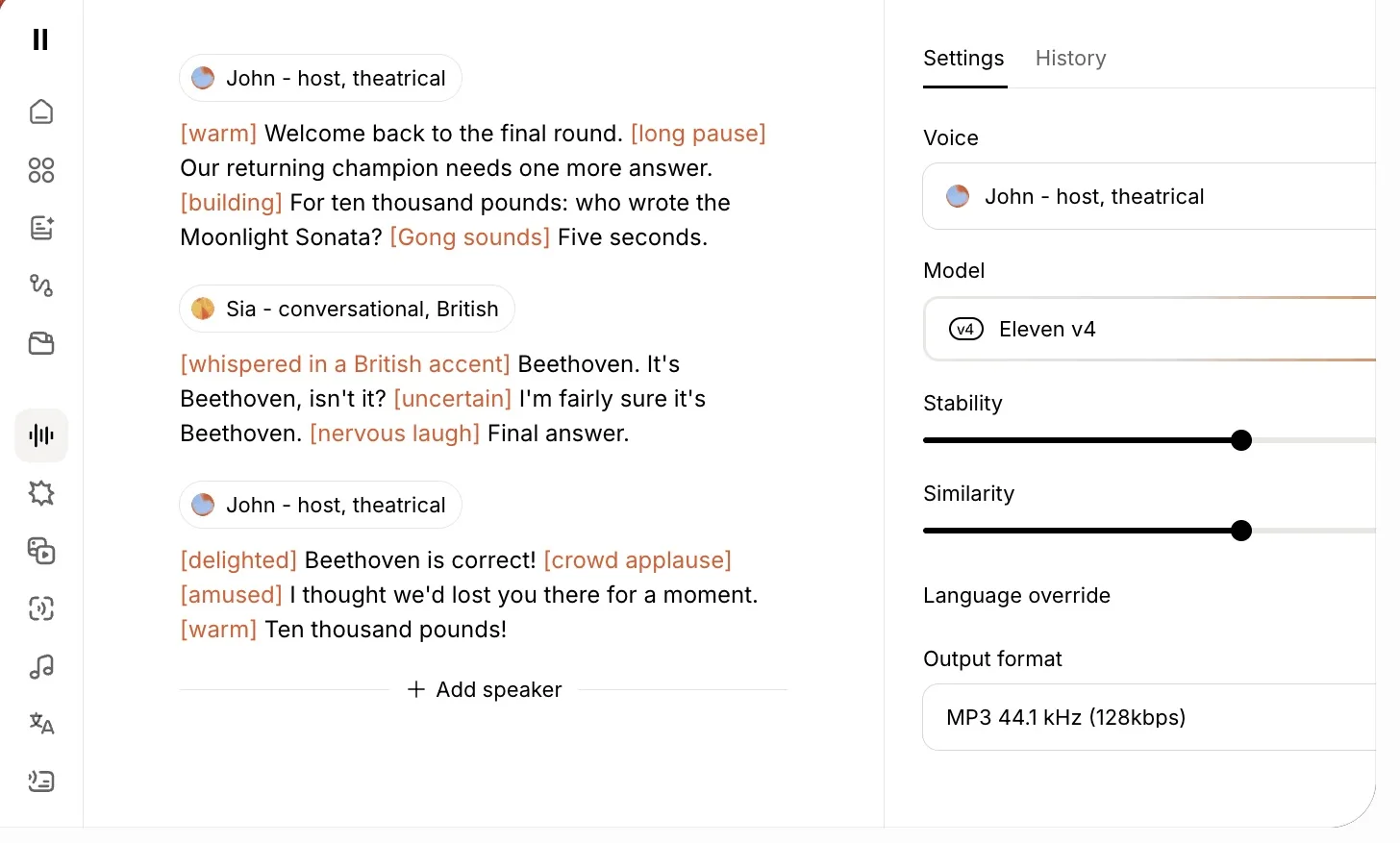Open the translate language sidebar icon
1400x843 pixels.
click(41, 724)
